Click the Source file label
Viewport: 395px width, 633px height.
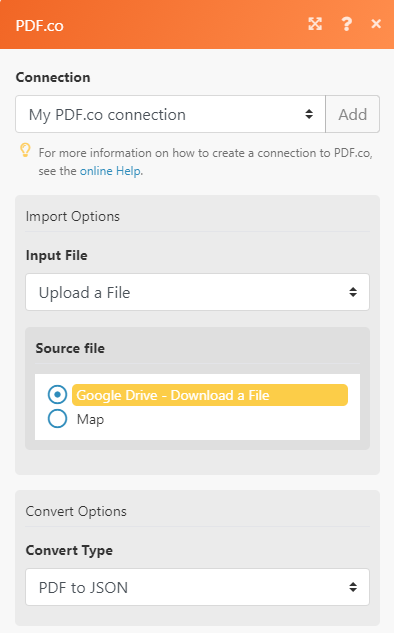(70, 348)
